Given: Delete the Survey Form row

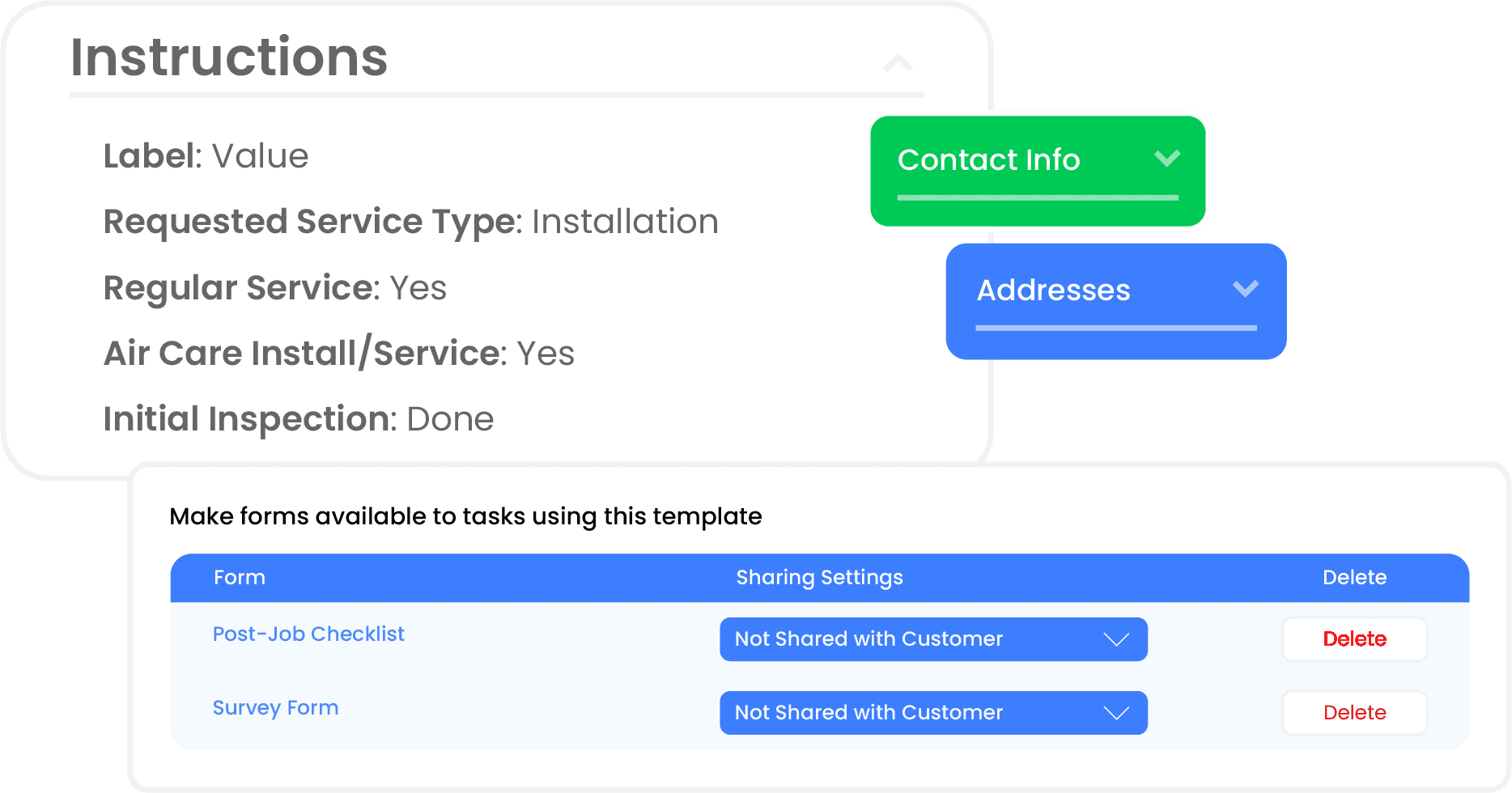Looking at the screenshot, I should pos(1354,713).
